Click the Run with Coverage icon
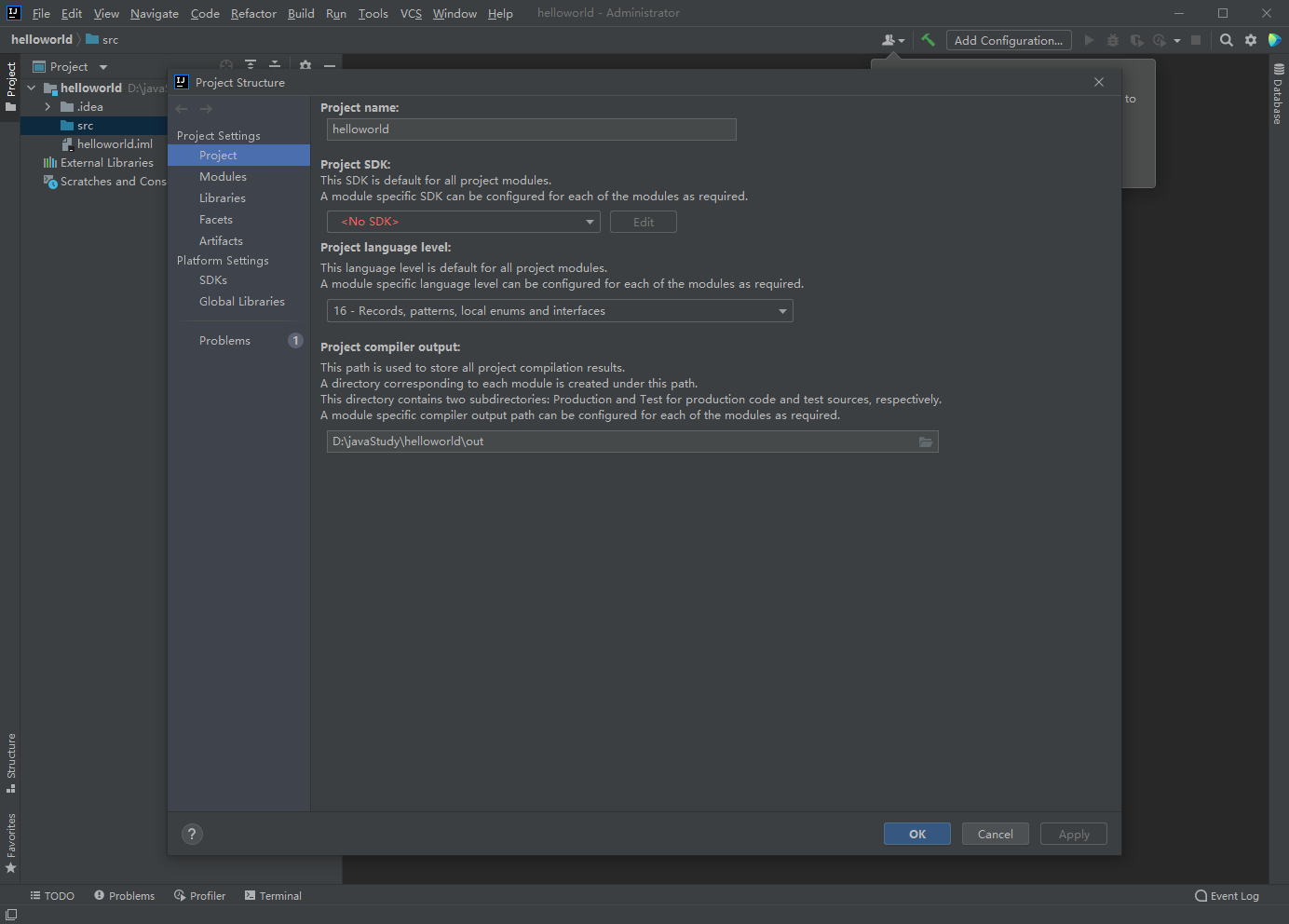 pos(1136,40)
